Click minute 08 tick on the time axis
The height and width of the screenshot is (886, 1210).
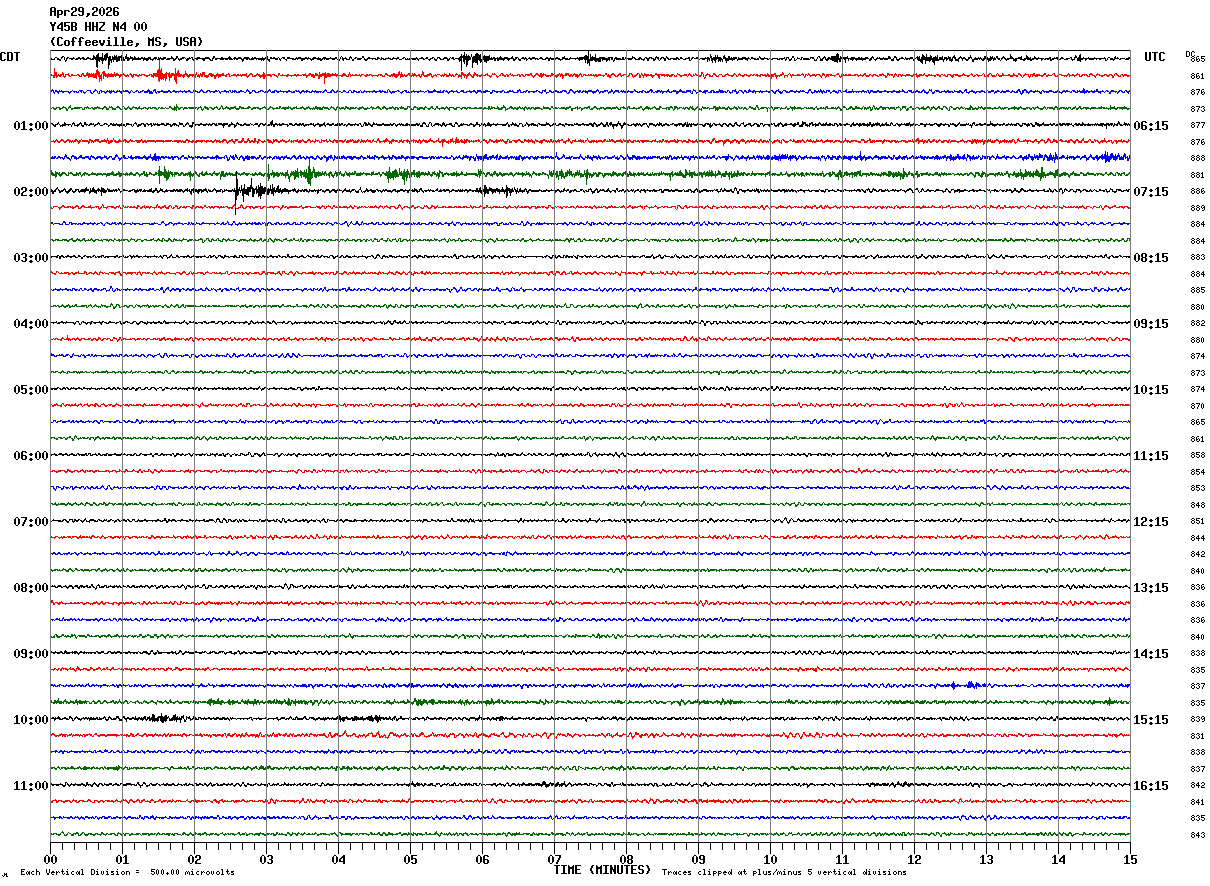tap(626, 859)
